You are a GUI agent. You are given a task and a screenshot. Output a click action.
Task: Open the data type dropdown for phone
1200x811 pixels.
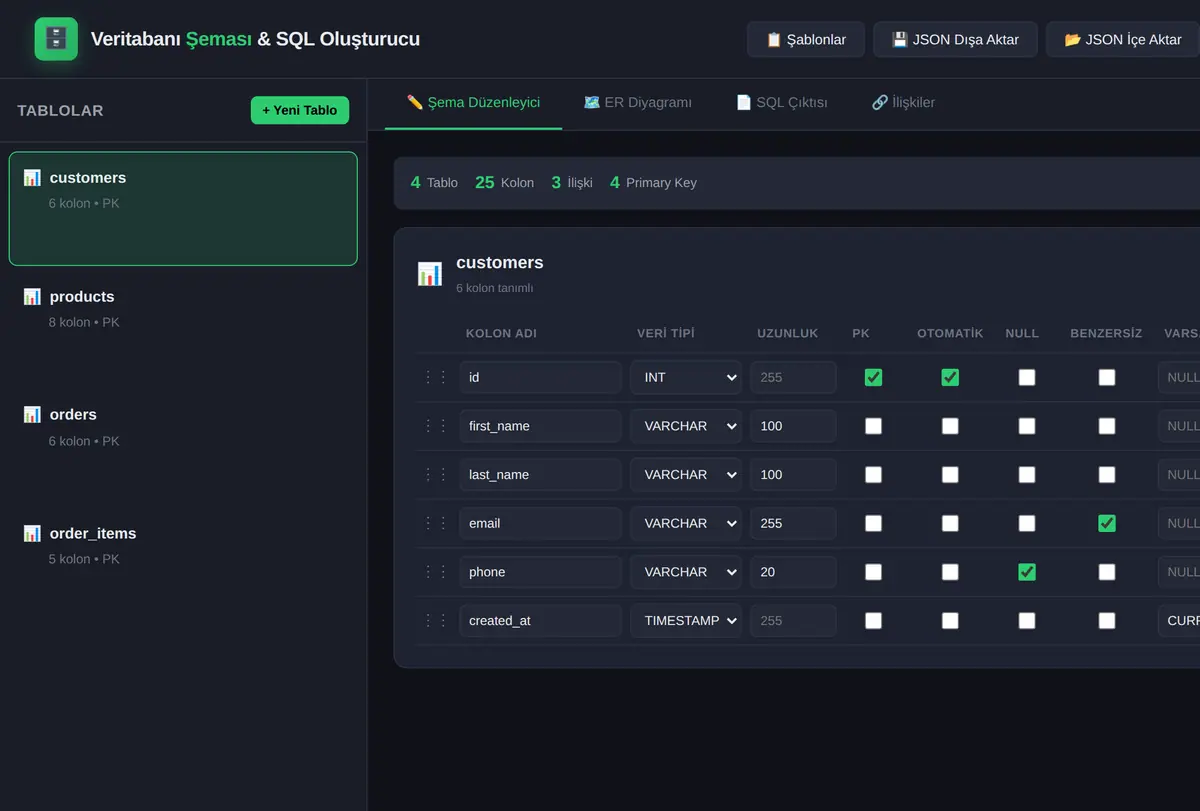coord(686,572)
